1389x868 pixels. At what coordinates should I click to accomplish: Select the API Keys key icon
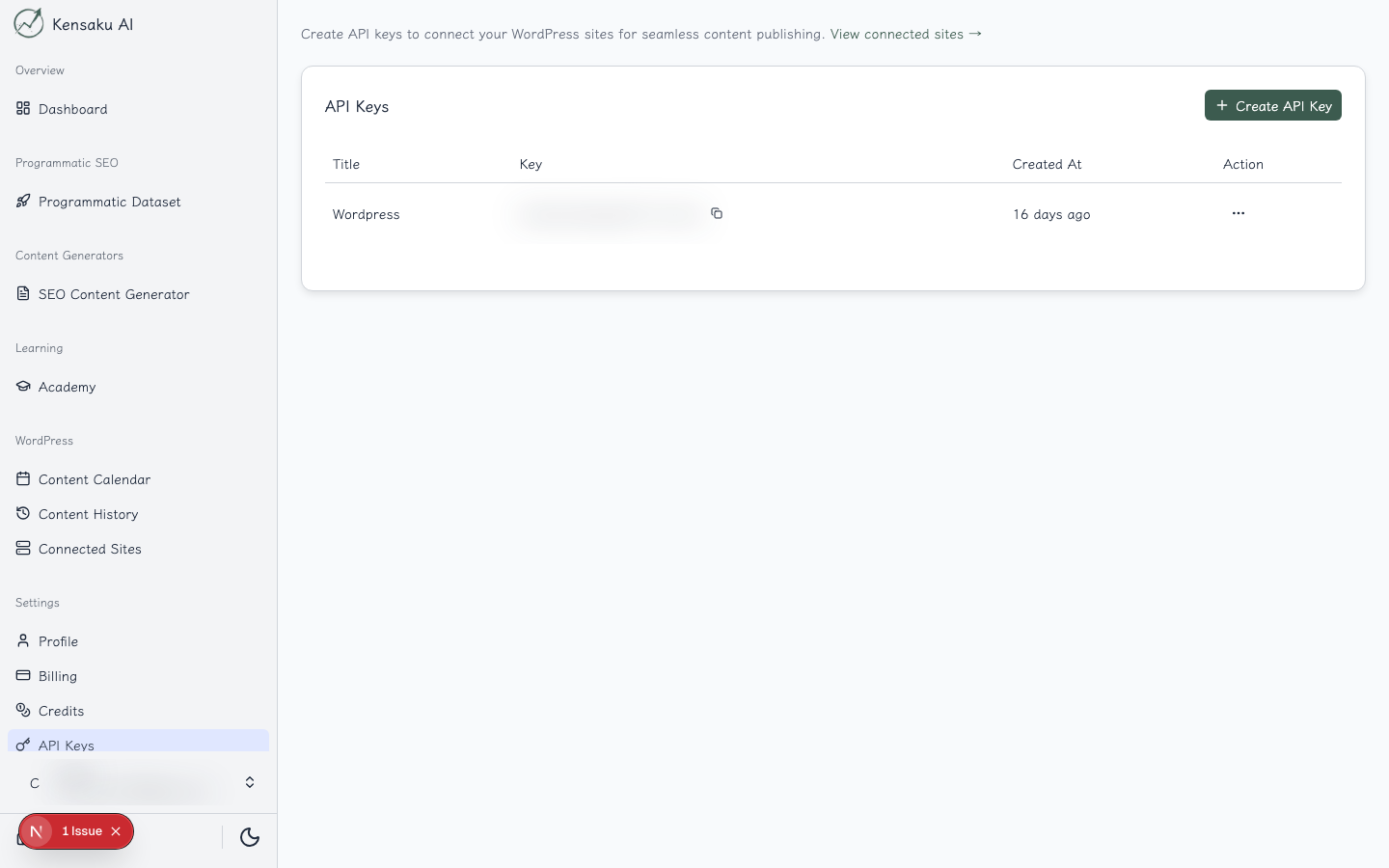tap(23, 745)
